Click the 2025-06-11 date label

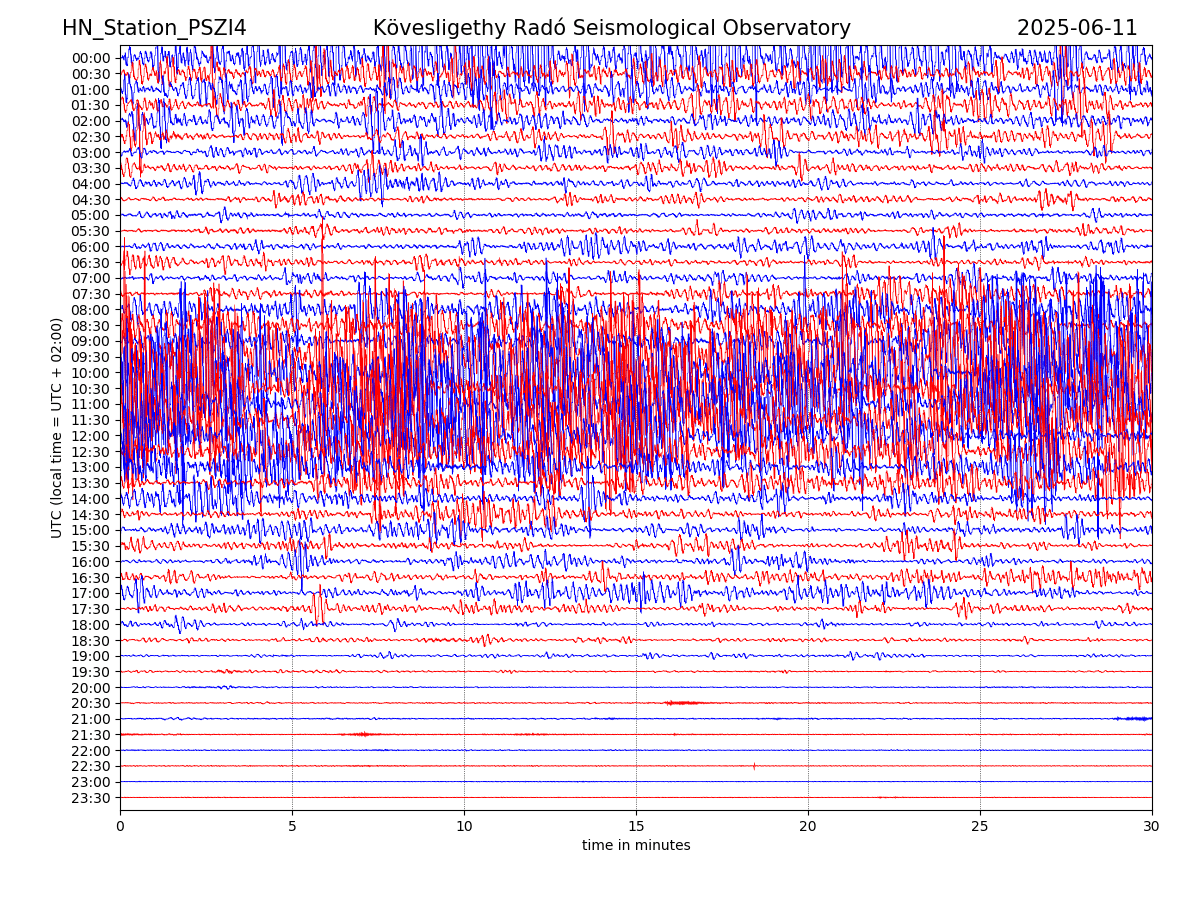pyautogui.click(x=1077, y=29)
